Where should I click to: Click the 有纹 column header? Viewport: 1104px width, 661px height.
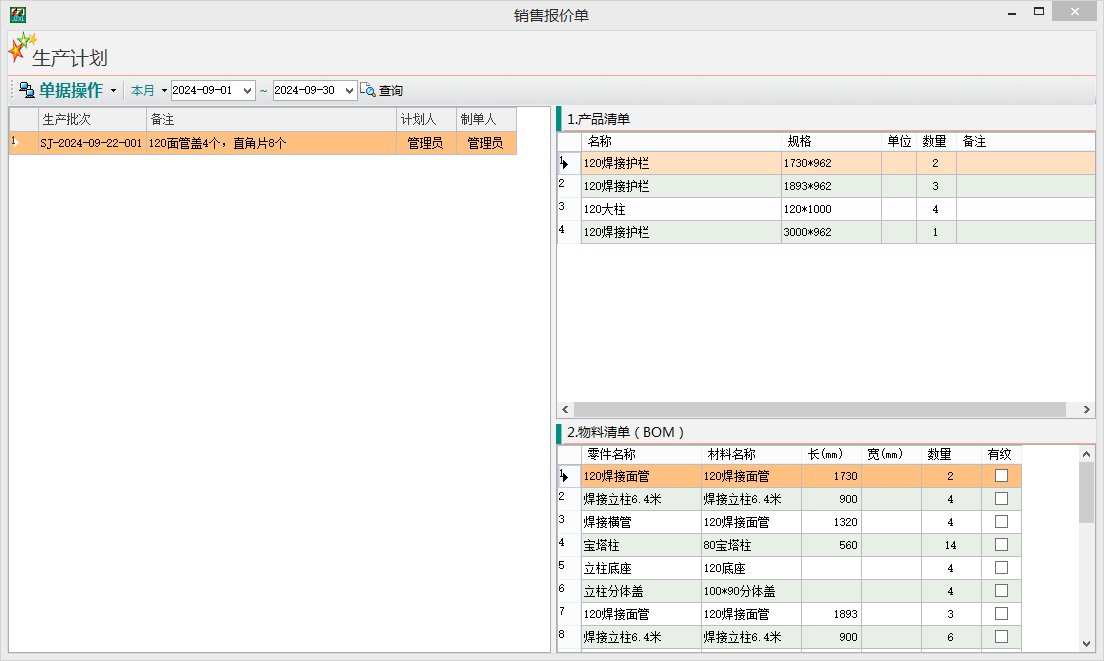pos(1000,455)
